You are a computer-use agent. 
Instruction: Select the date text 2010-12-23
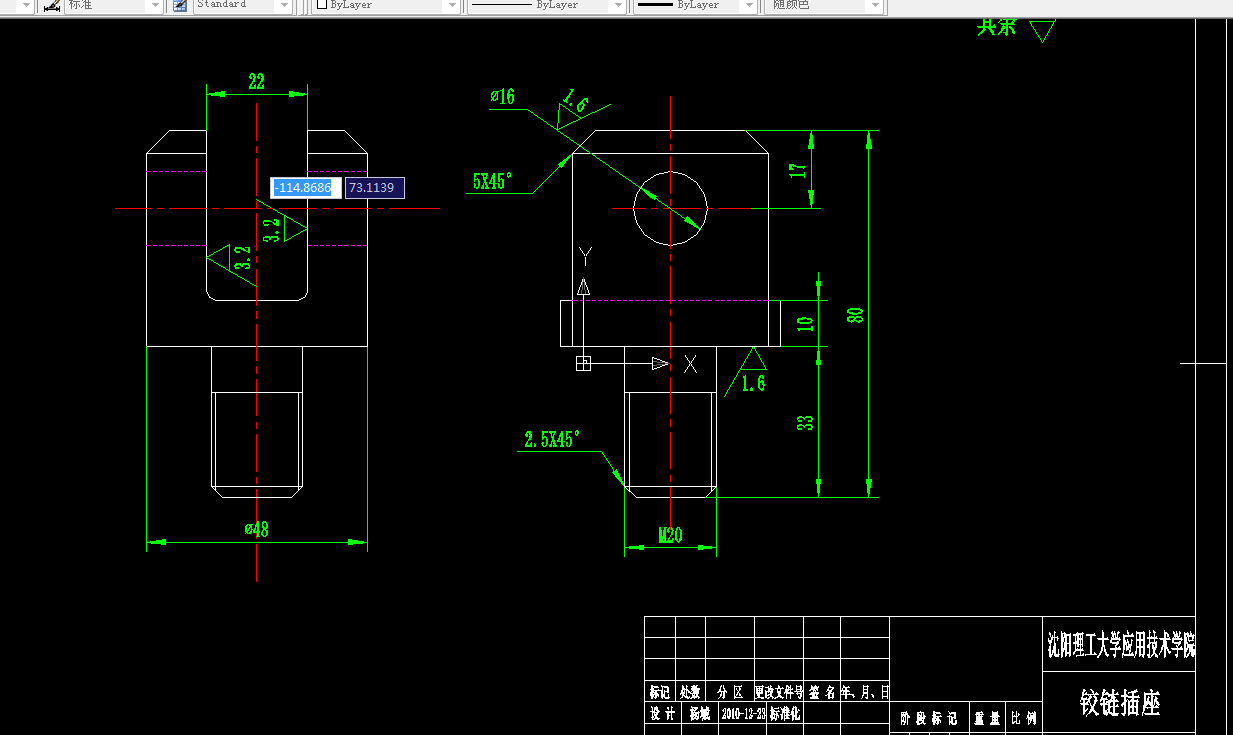coord(743,715)
